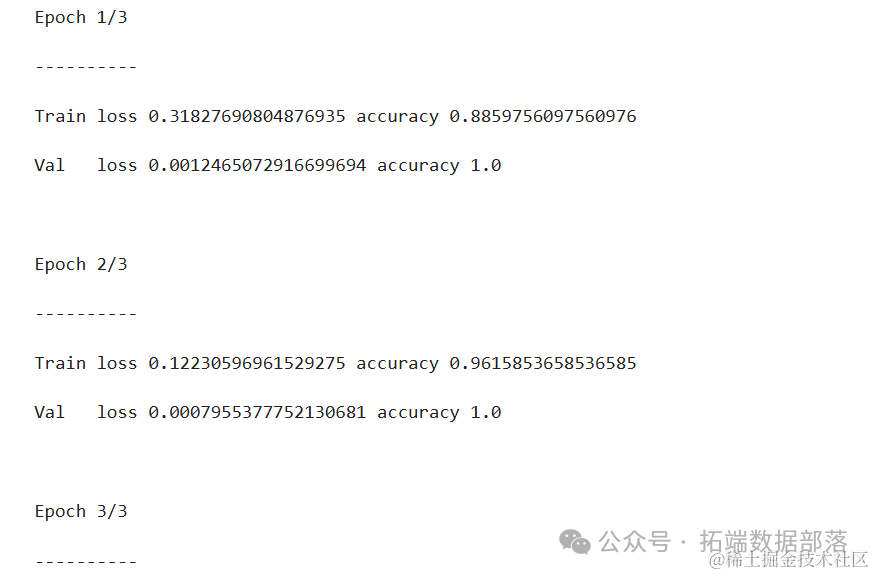This screenshot has width=875, height=576.
Task: Click the Epoch 1/3 heading text
Action: click(81, 17)
